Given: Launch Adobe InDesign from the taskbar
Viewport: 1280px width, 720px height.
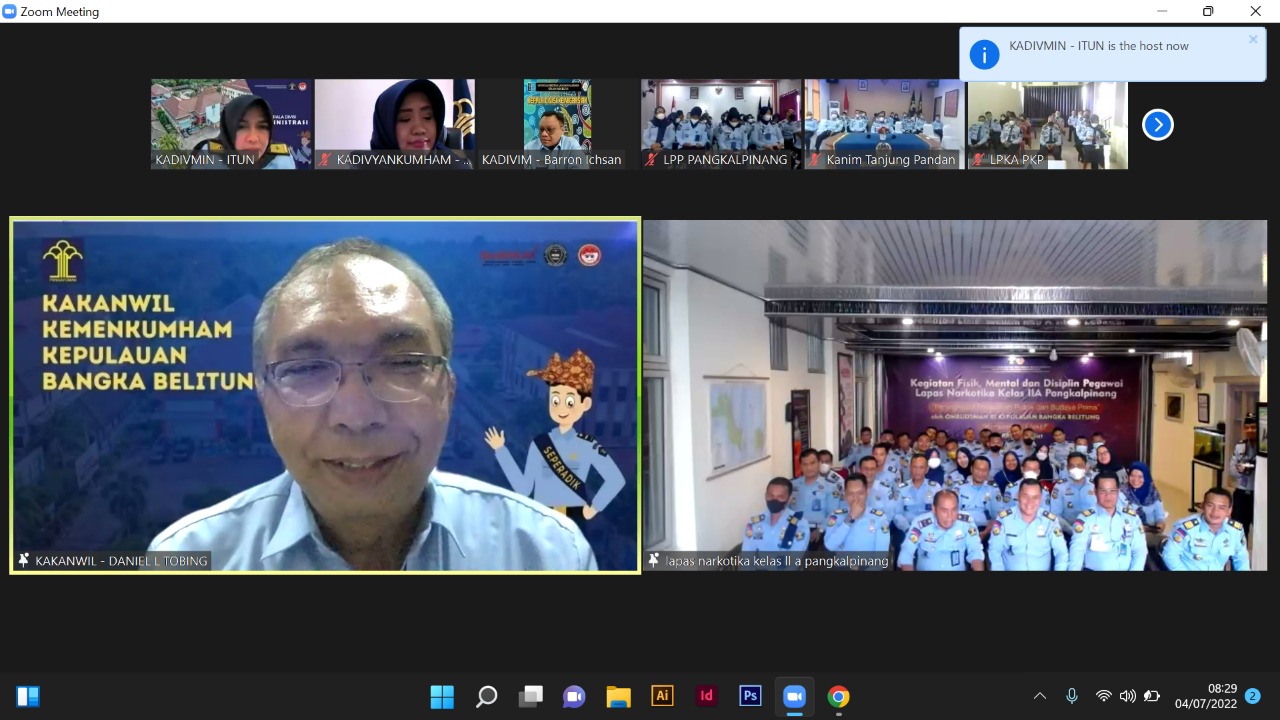Looking at the screenshot, I should [x=706, y=697].
